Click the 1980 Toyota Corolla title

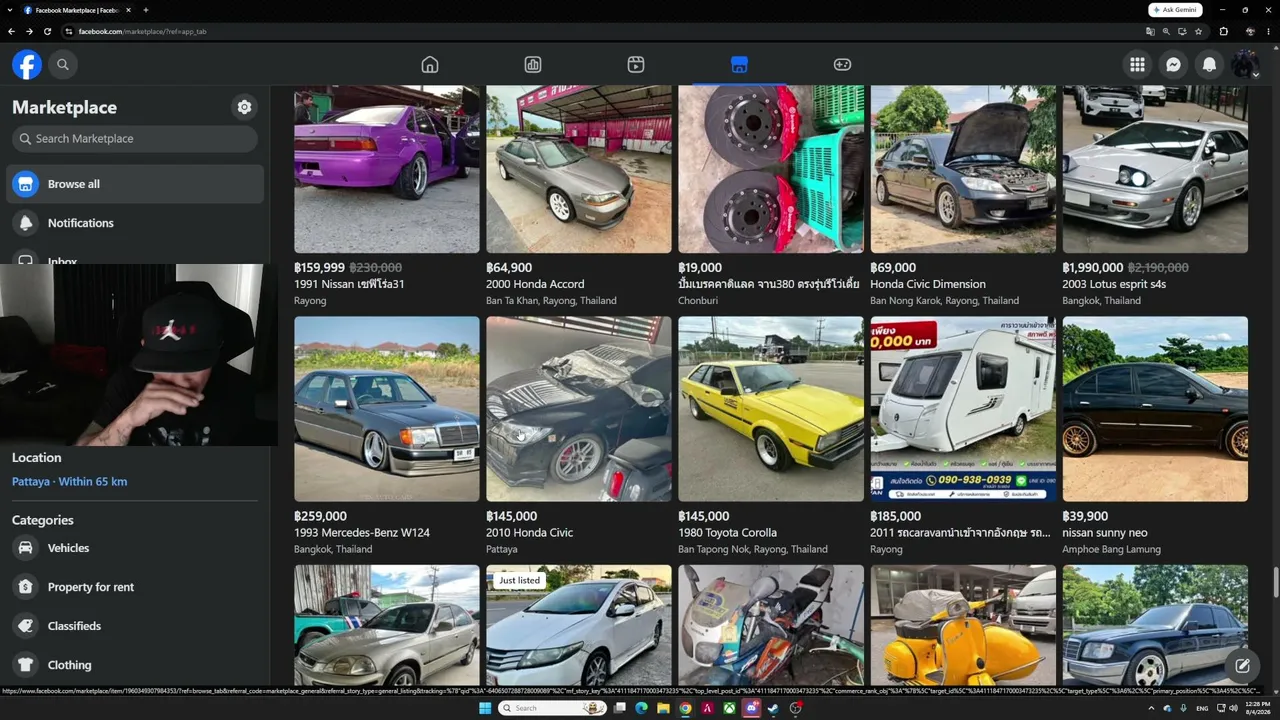click(x=727, y=533)
